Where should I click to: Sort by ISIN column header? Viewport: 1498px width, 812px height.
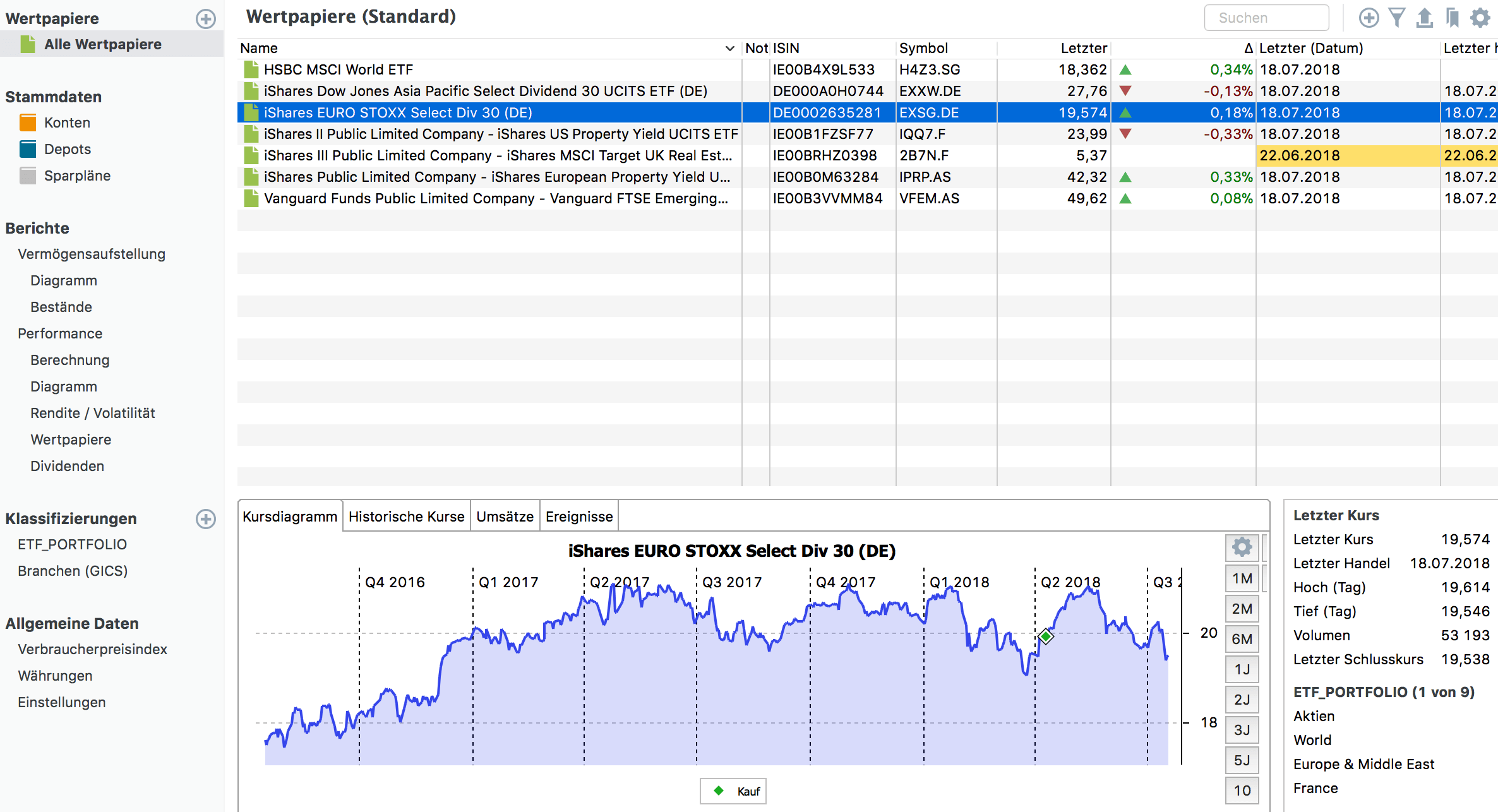click(x=832, y=48)
